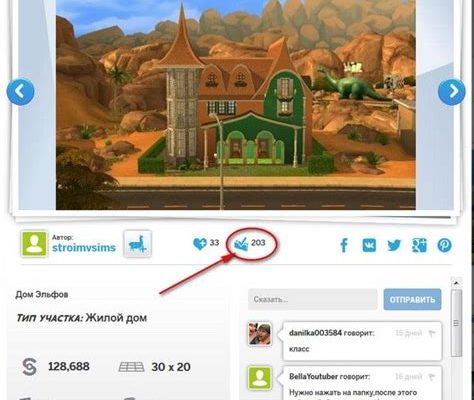Share via the Twitter icon
The image size is (474, 400).
pos(394,246)
